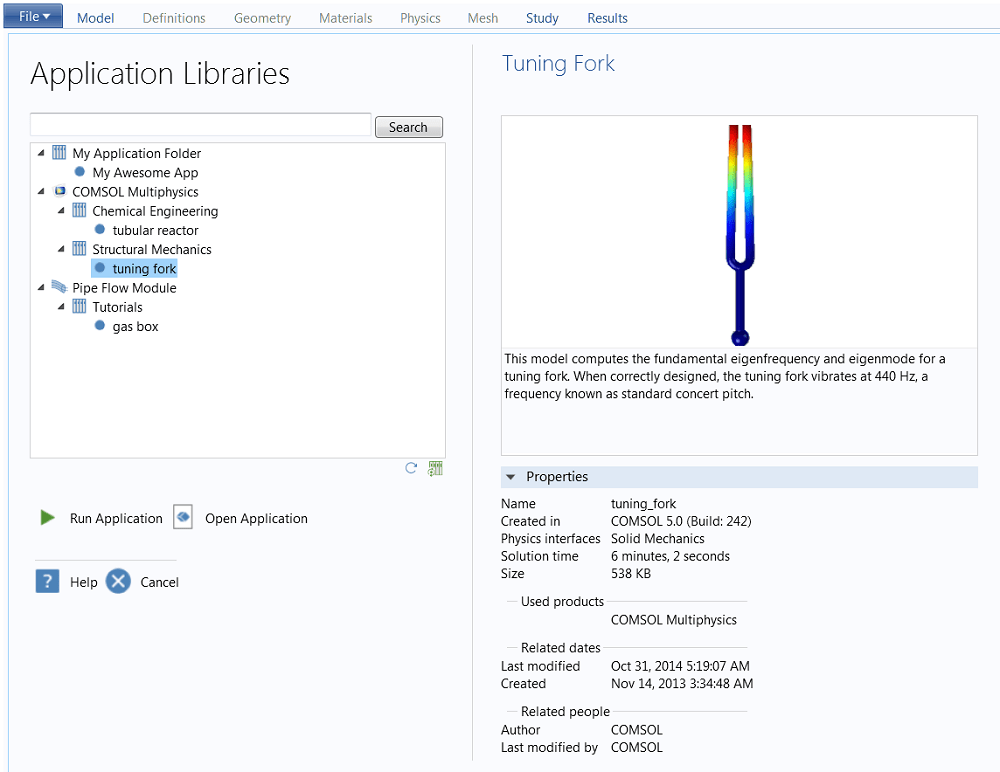
Task: Click the Tuning Fork title heading
Action: 558,63
